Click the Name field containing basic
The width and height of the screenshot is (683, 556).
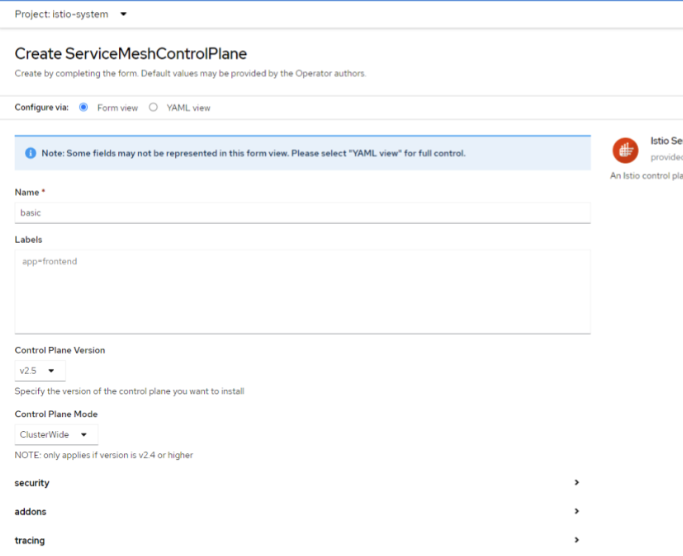302,213
